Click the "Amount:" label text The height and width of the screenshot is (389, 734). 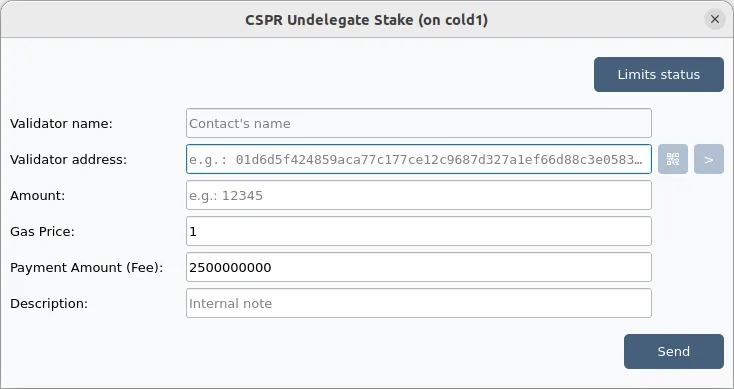(37, 196)
